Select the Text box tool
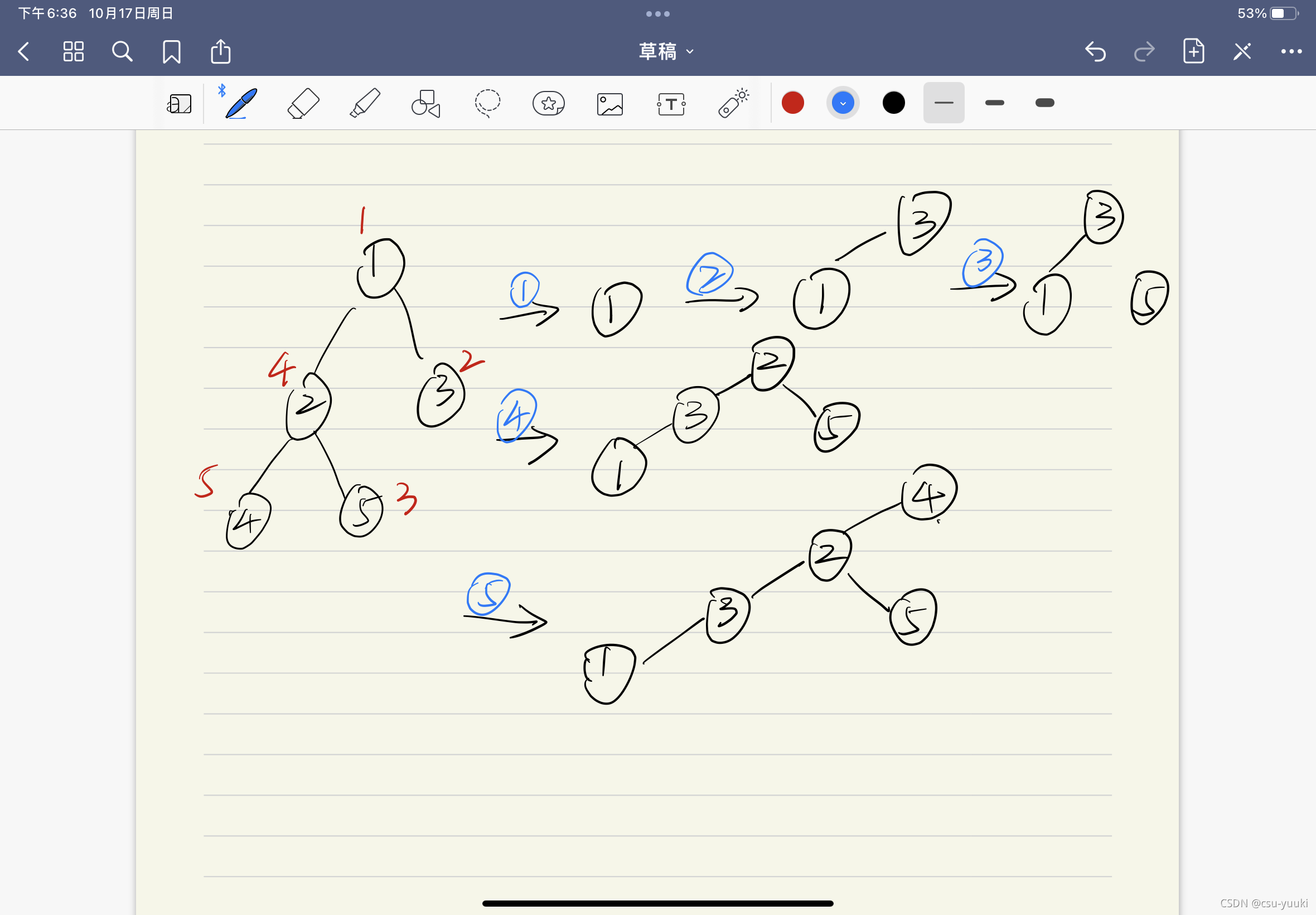Screen dimensions: 1316x915 coord(671,104)
